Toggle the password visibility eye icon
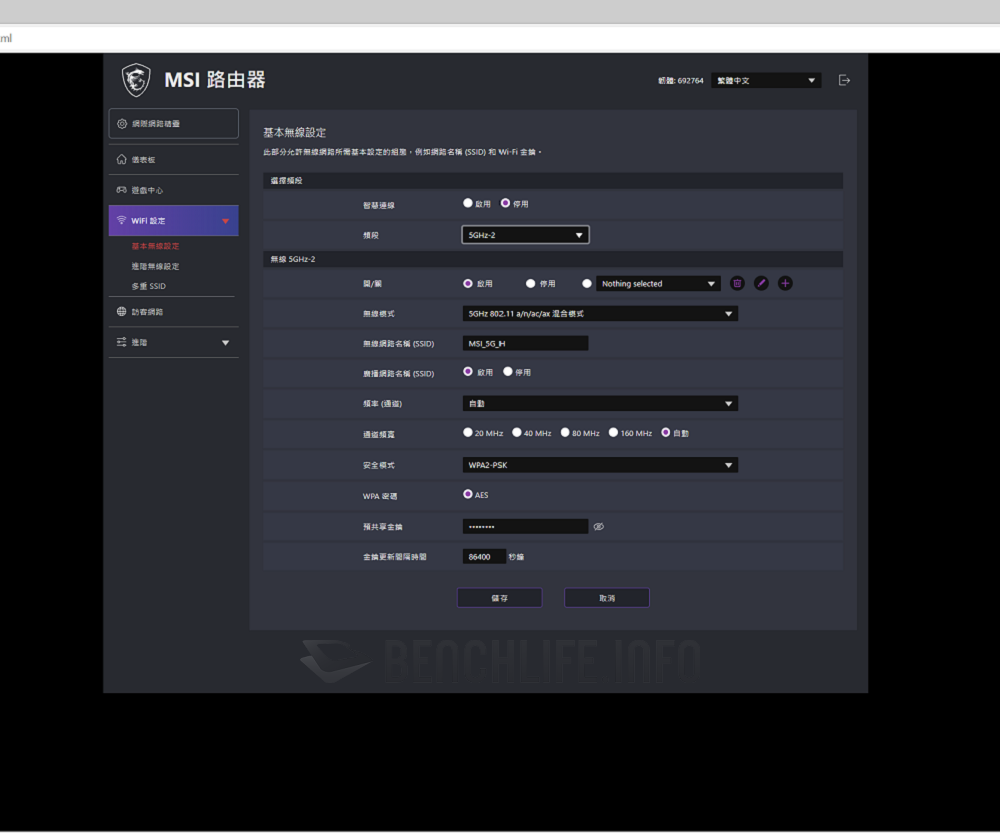The width and height of the screenshot is (1000, 833). (x=598, y=526)
